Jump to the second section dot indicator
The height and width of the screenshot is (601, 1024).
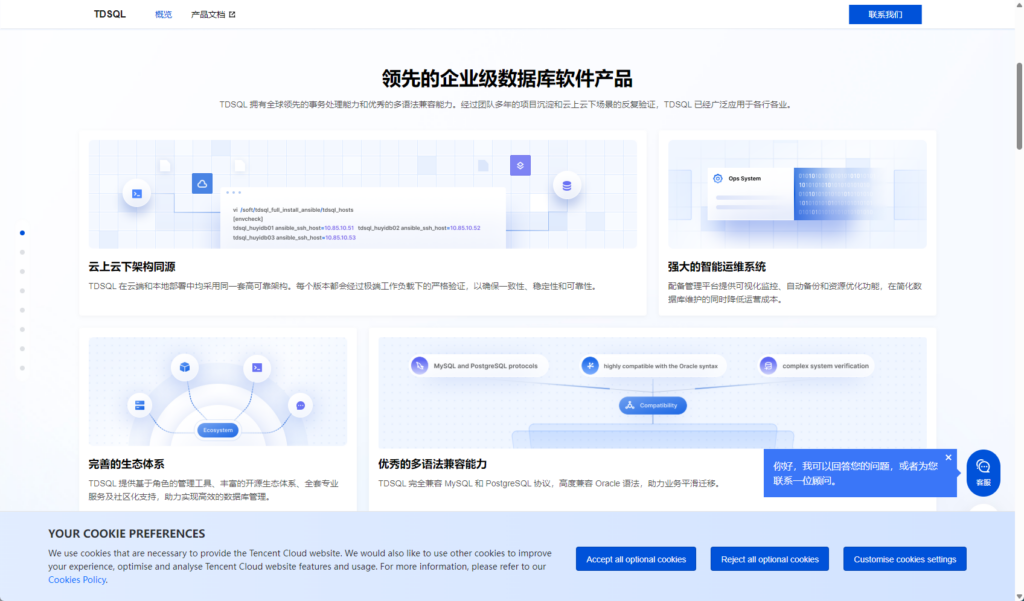(x=22, y=252)
